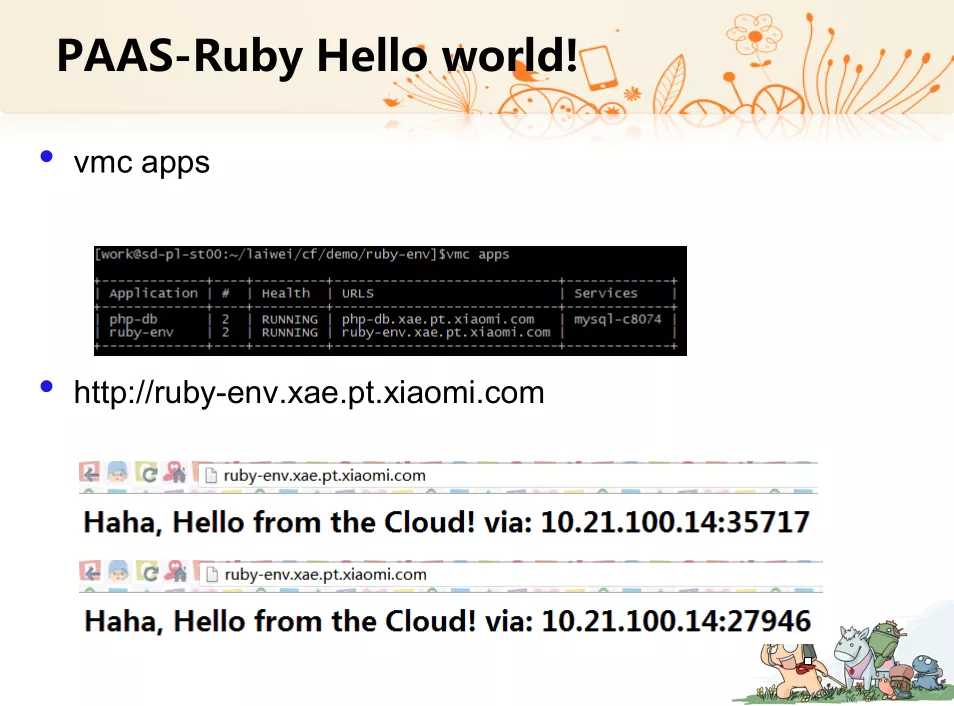The width and height of the screenshot is (954, 706).
Task: Click the 'RUNNING' status in the ruby-env row
Action: click(x=290, y=332)
